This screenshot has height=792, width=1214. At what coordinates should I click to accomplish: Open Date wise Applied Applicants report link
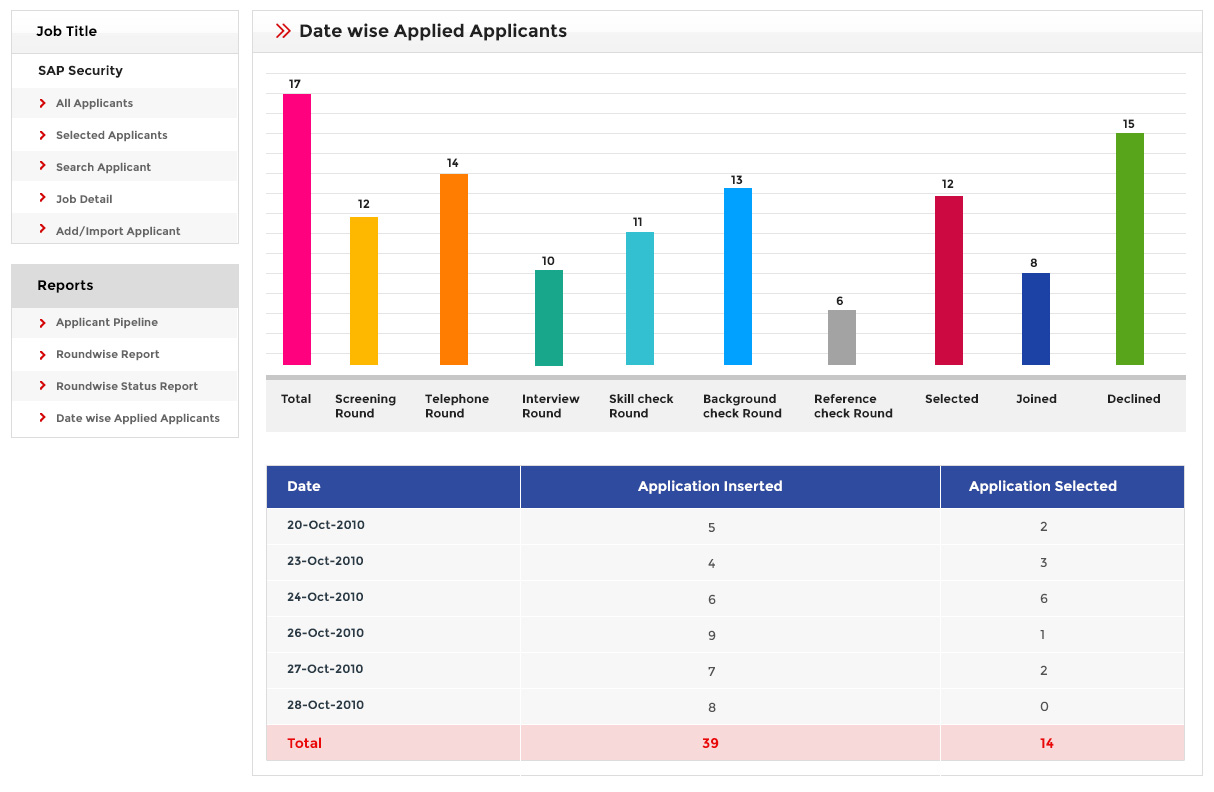pyautogui.click(x=138, y=418)
